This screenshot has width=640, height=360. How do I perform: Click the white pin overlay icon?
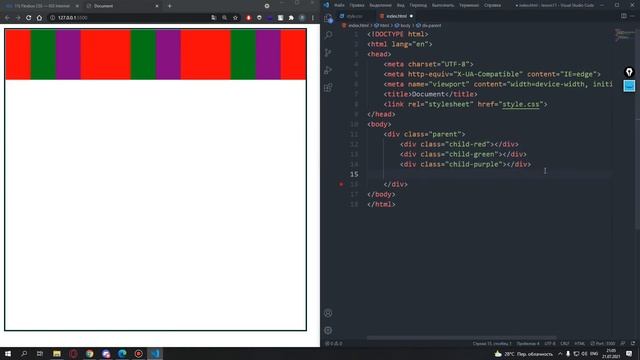[629, 72]
